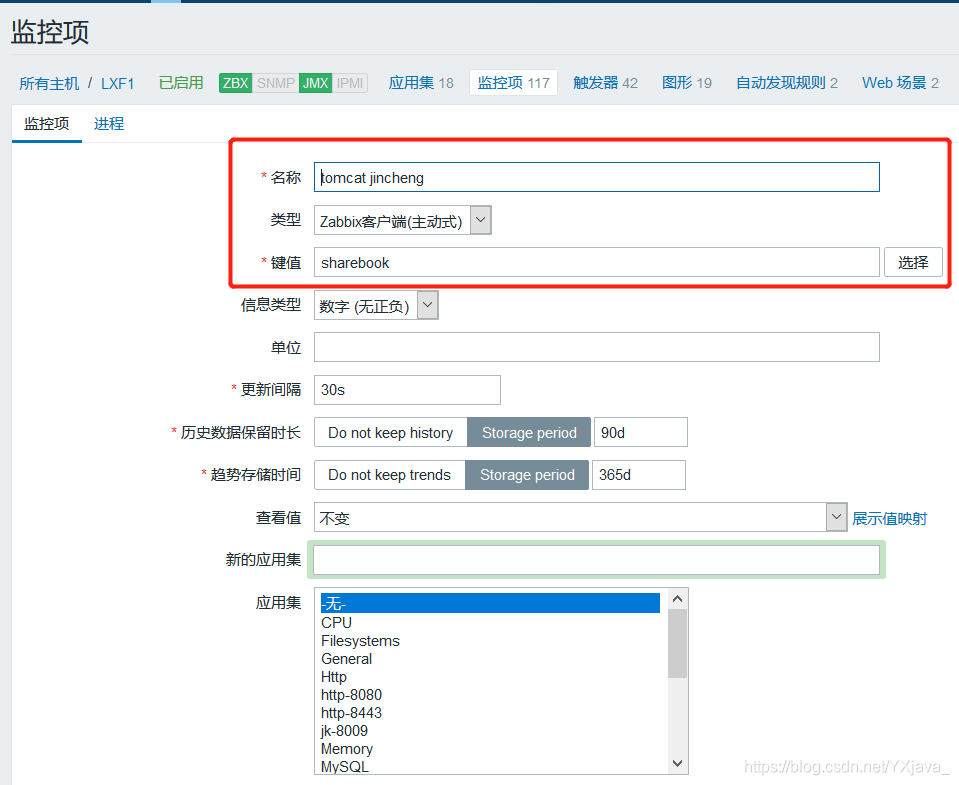Click the IPMI availability badge
Image resolution: width=959 pixels, height=785 pixels.
pyautogui.click(x=350, y=83)
